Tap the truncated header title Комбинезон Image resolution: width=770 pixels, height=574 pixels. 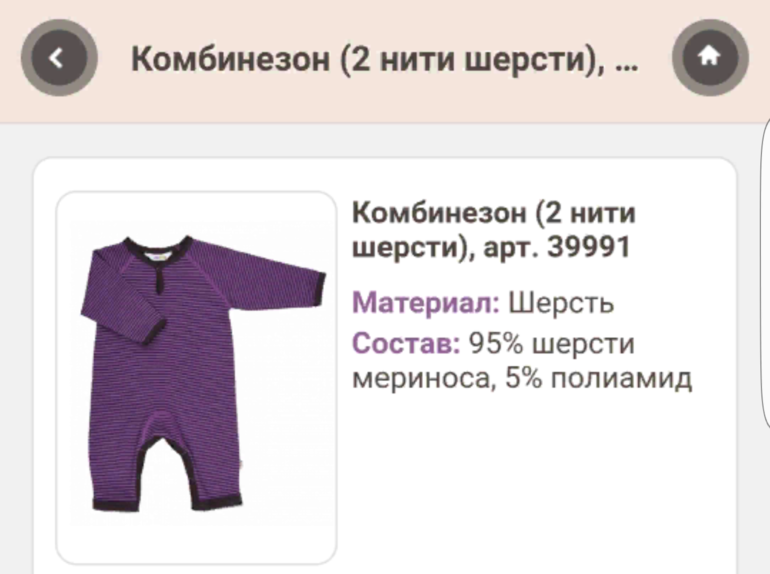coord(385,59)
